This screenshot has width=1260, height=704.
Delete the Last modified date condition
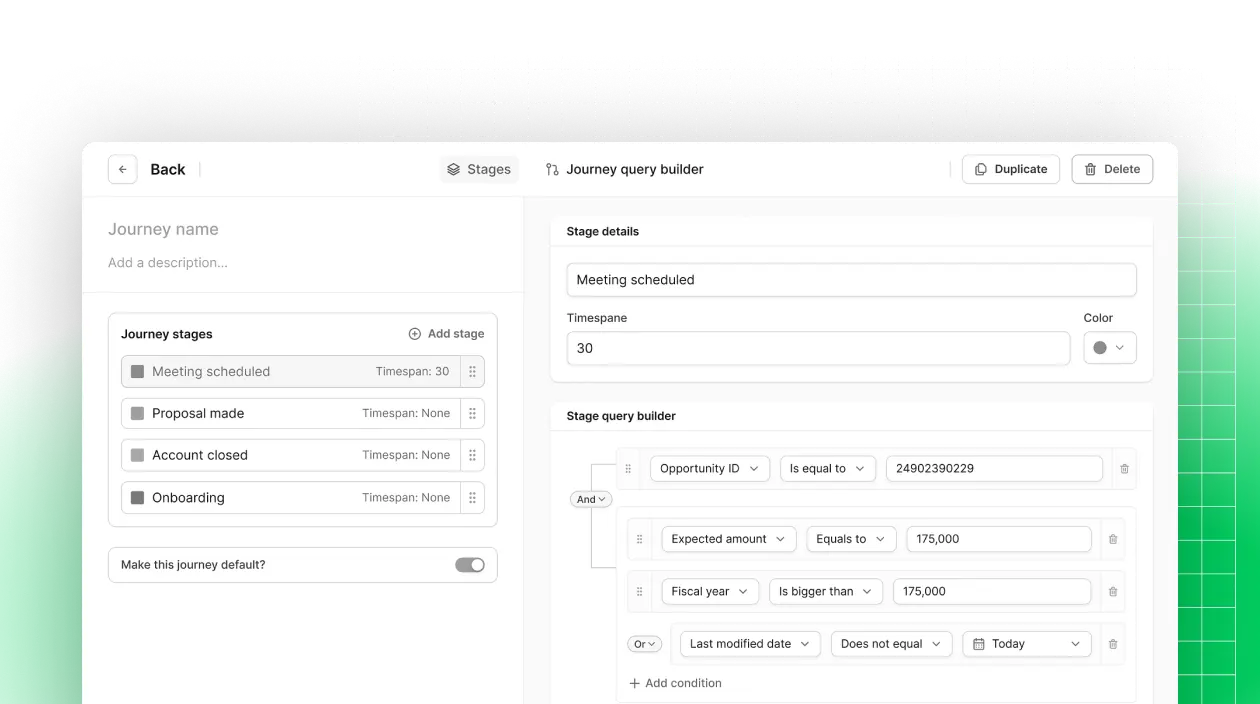coord(1113,644)
